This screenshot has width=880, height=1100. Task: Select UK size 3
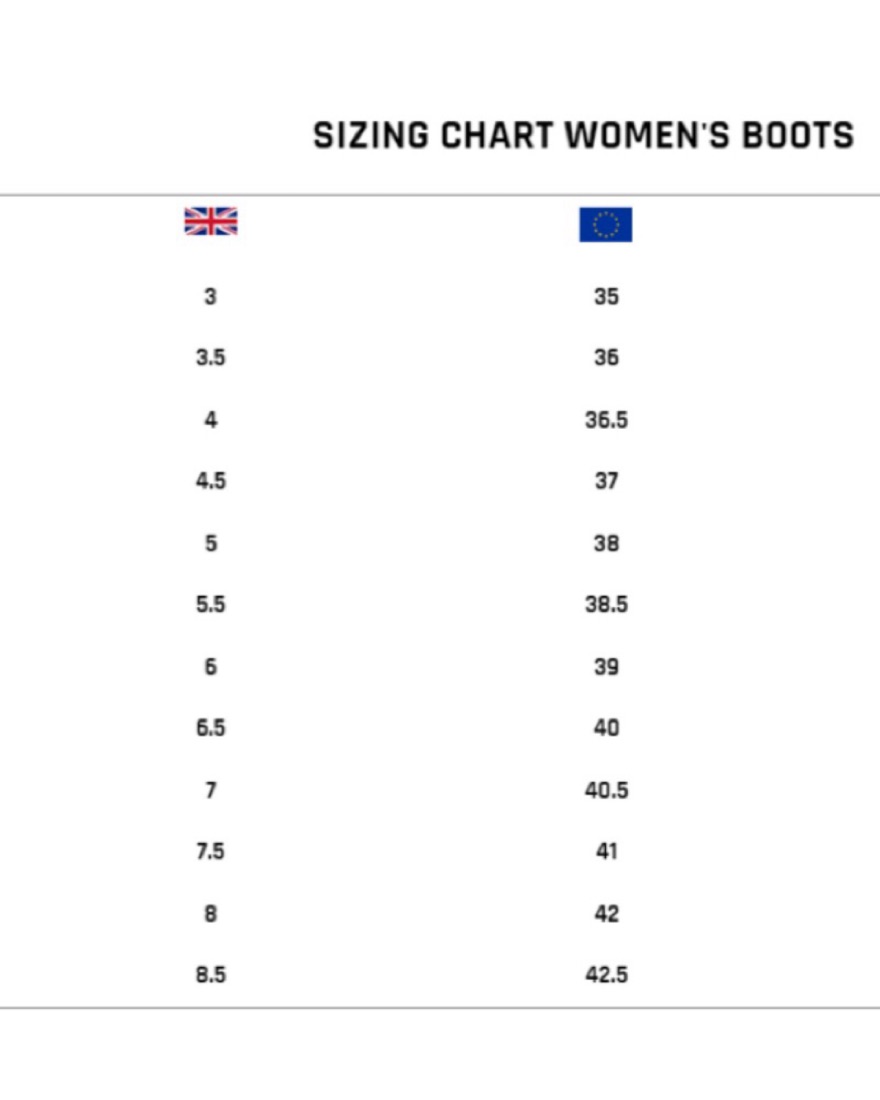point(211,296)
